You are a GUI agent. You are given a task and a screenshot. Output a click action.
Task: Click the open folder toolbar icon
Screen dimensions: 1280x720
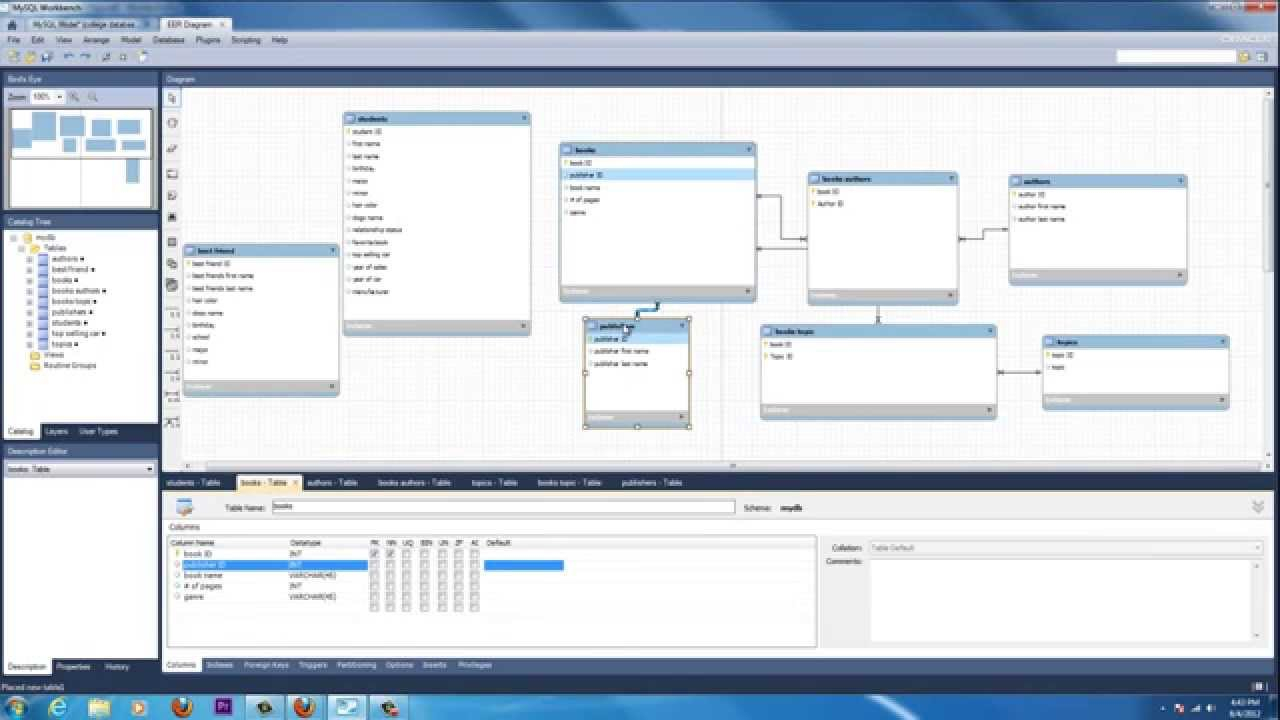[30, 57]
